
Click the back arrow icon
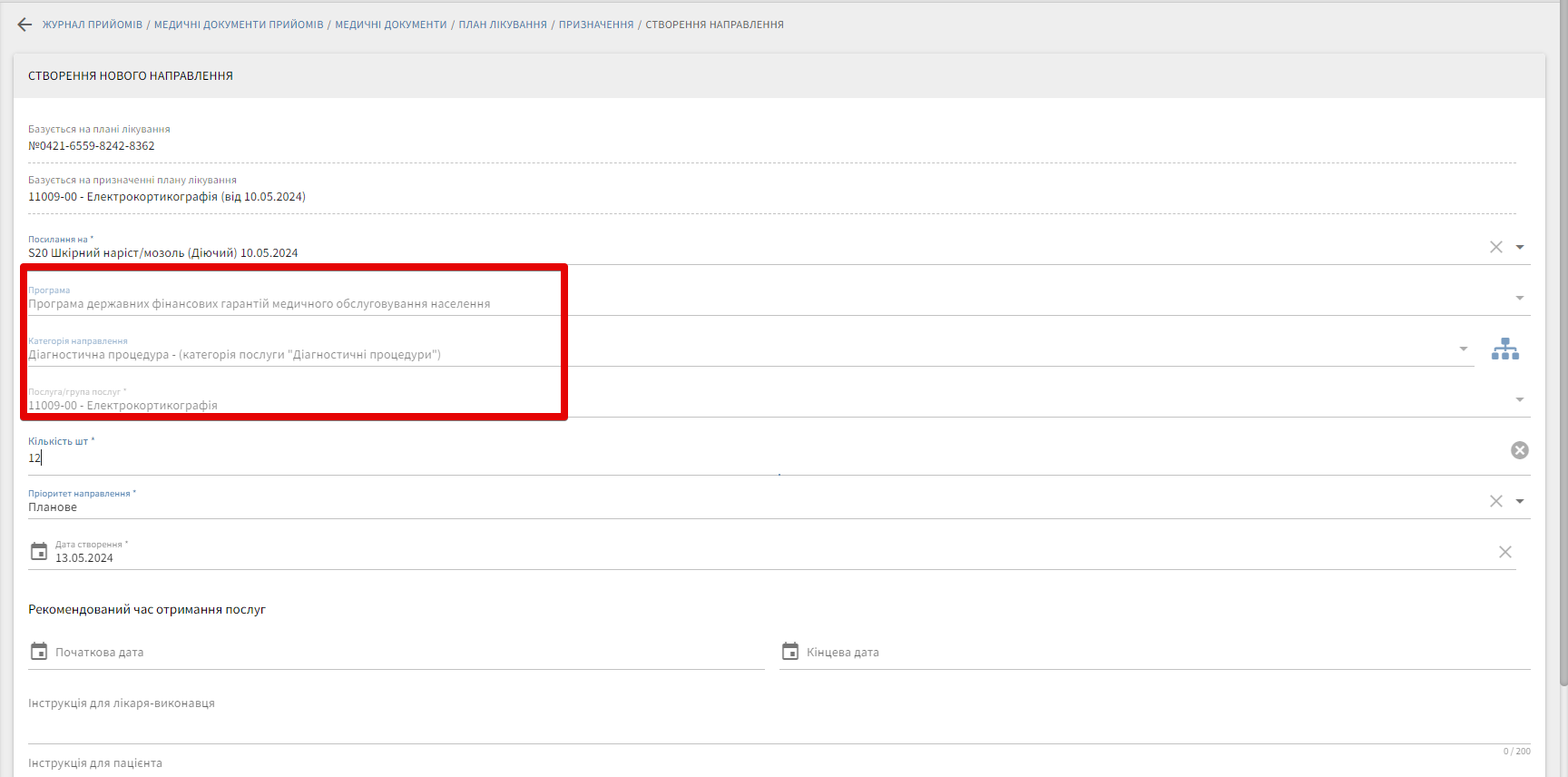pos(24,25)
